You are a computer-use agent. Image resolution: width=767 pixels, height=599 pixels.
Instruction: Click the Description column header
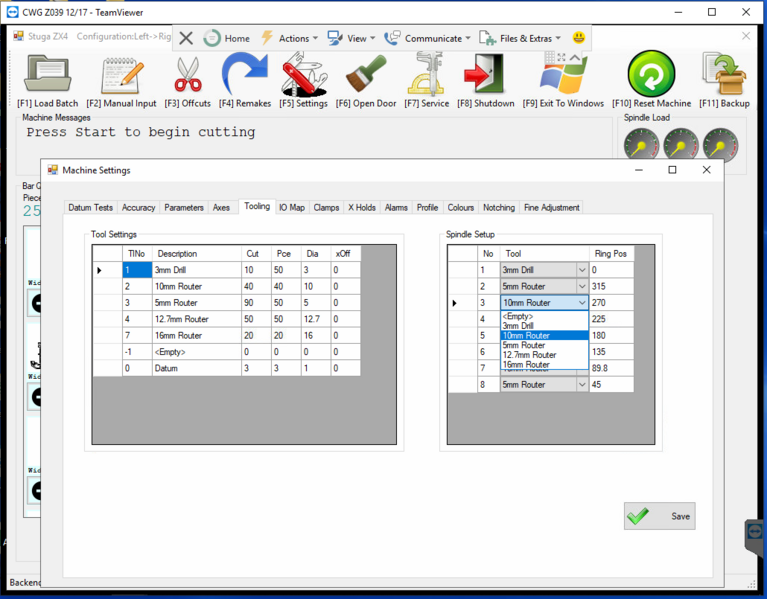pyautogui.click(x=197, y=254)
